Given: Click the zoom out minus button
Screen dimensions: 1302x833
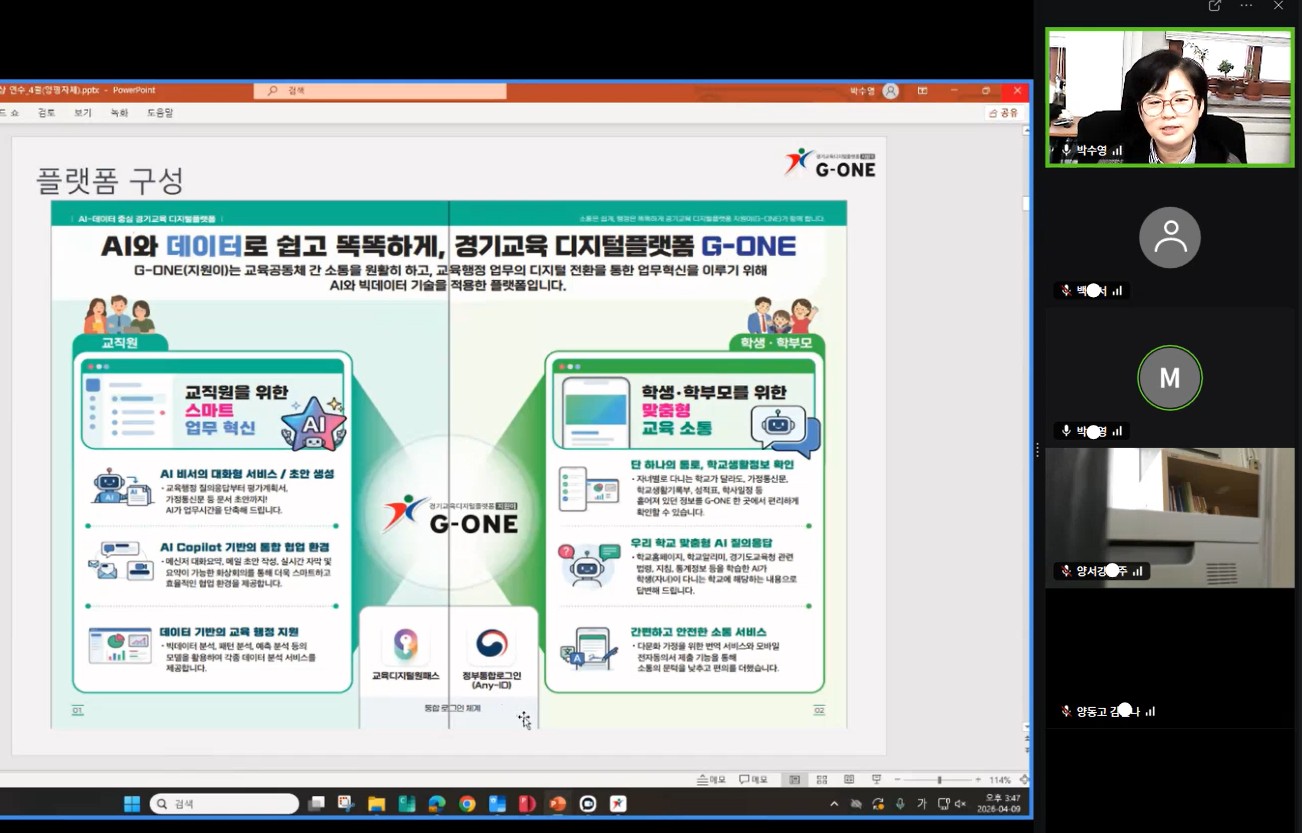Looking at the screenshot, I should [x=898, y=780].
